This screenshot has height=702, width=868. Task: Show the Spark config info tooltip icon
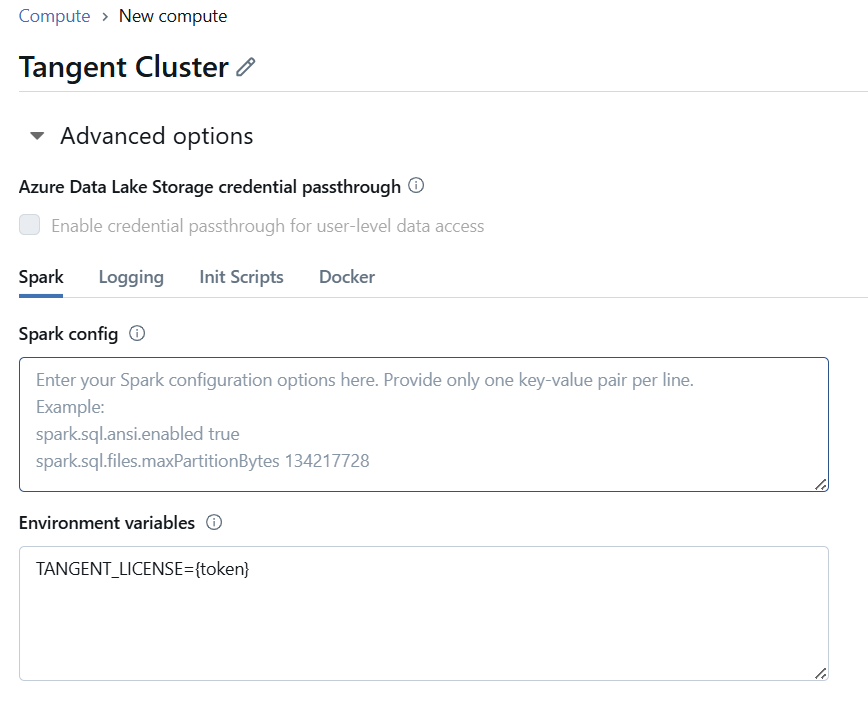pos(137,334)
